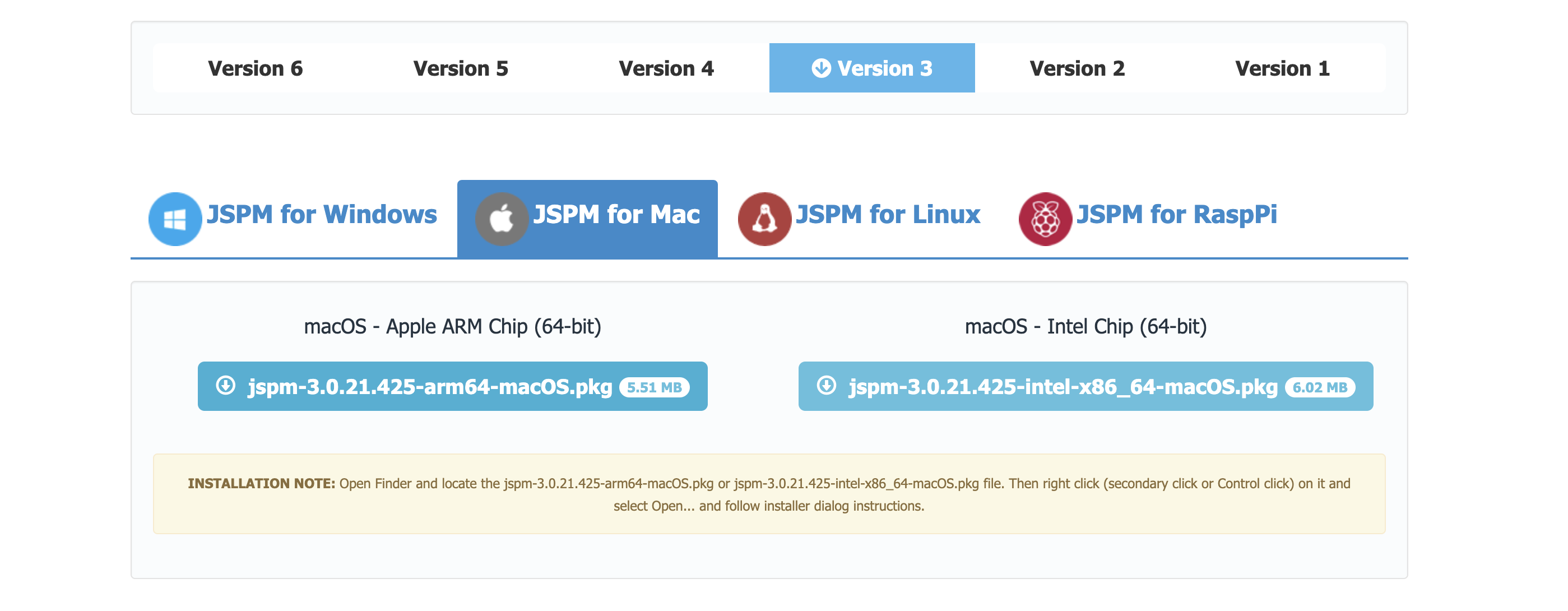Screen dimensions: 1568x611
Task: Select the Version 1 tab
Action: [x=1282, y=68]
